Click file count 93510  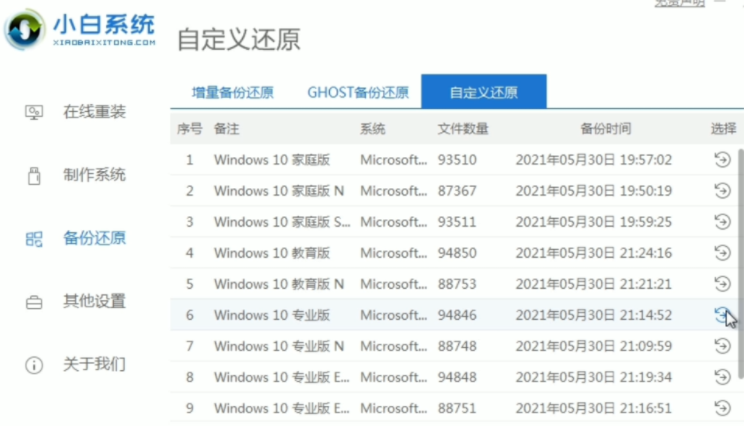(457, 160)
